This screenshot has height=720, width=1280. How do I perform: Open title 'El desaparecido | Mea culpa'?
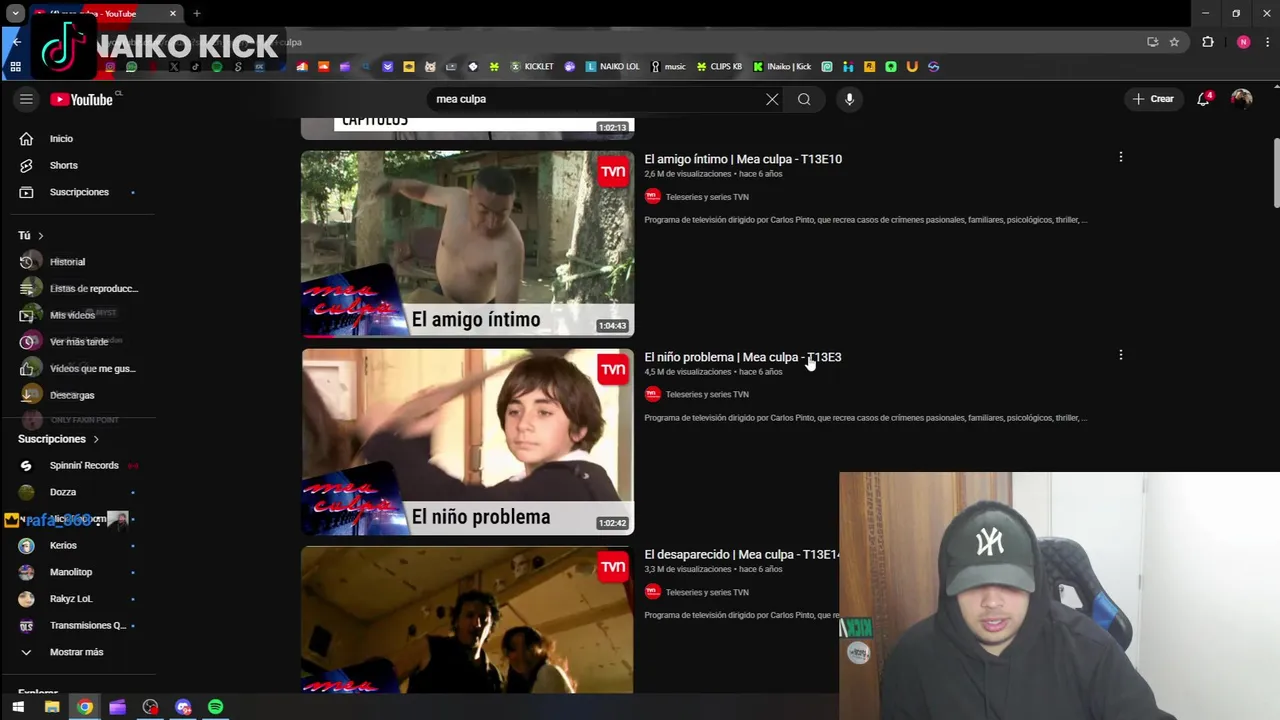coord(741,554)
